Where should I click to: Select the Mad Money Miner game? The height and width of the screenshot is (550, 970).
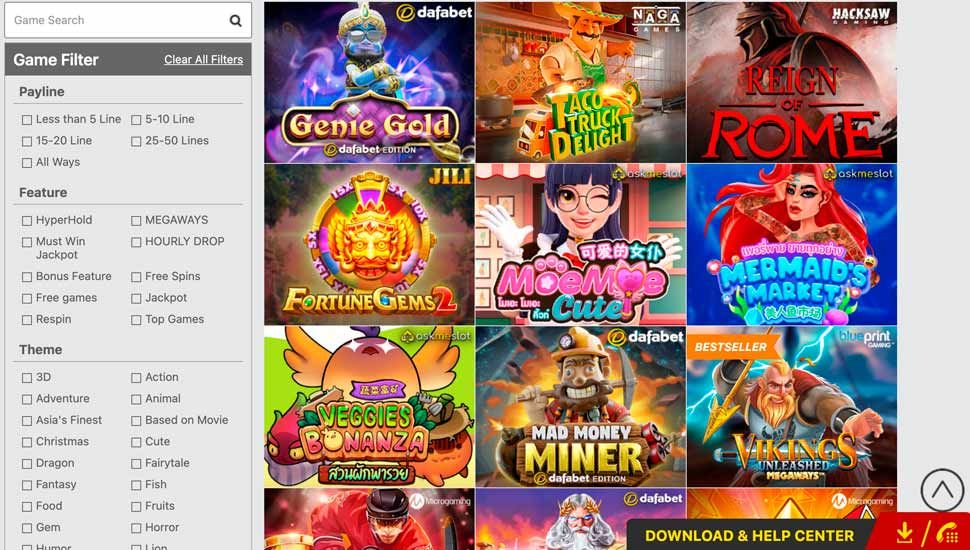(581, 406)
